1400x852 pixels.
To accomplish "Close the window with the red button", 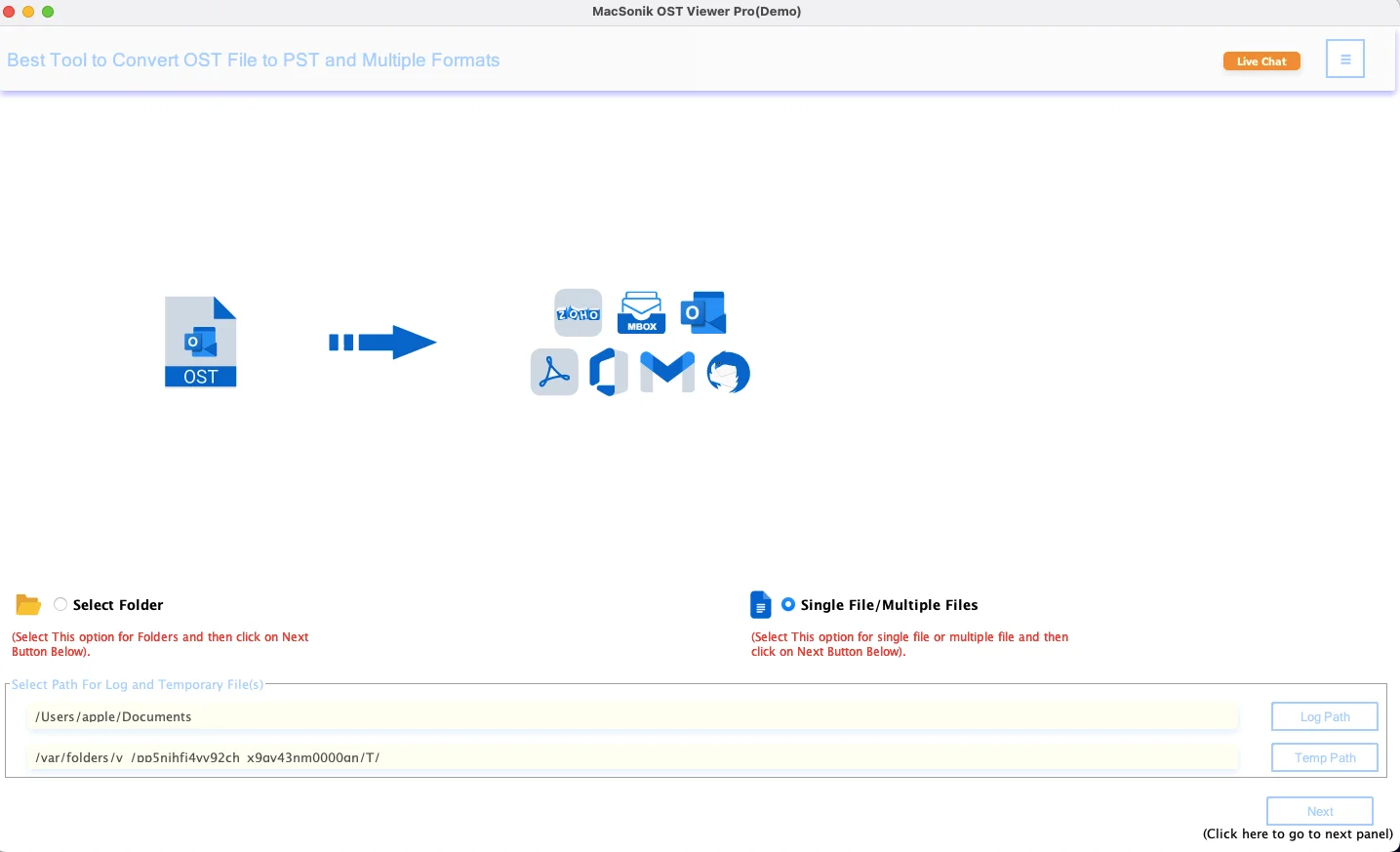I will (x=9, y=12).
